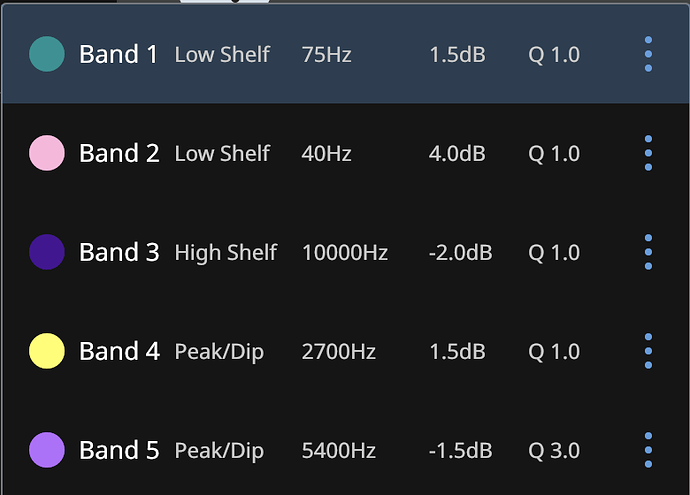Click the dark purple Band 3 circle
Viewport: 690px width, 495px height.
coord(47,252)
